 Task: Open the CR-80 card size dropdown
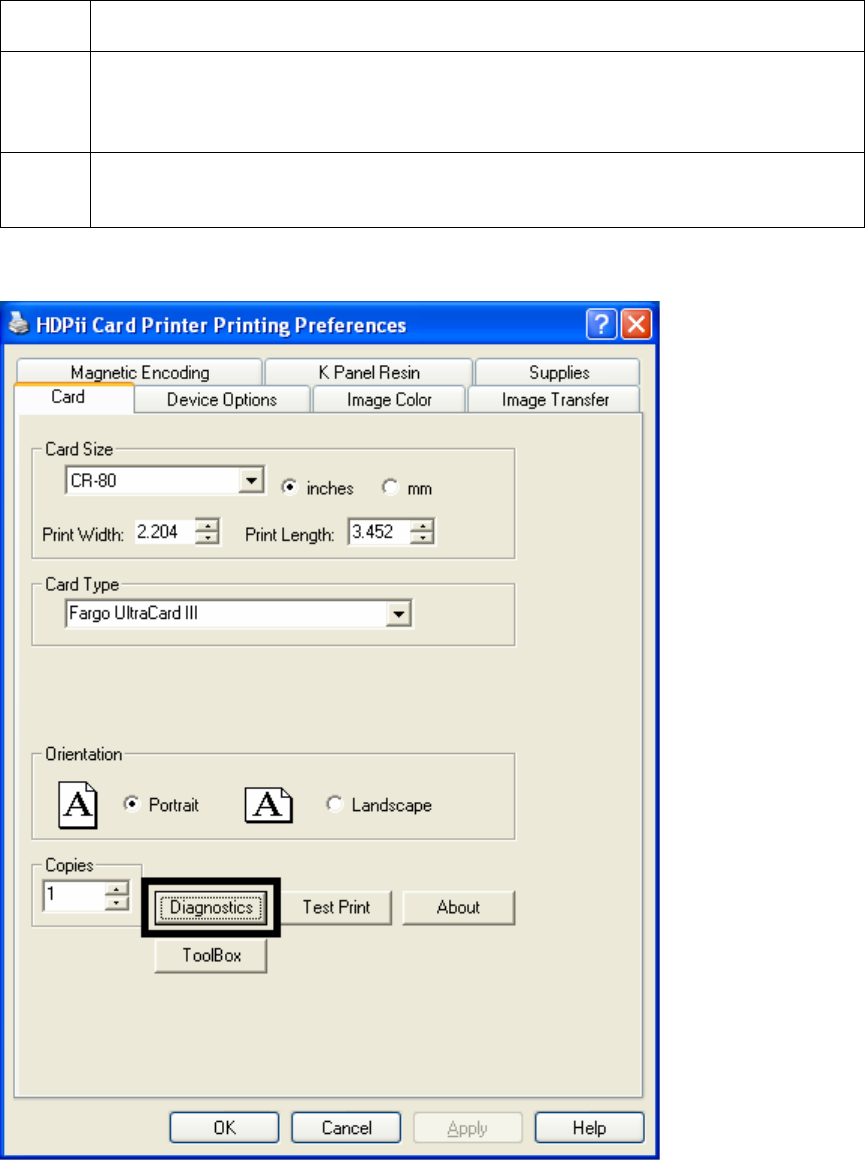pyautogui.click(x=252, y=481)
